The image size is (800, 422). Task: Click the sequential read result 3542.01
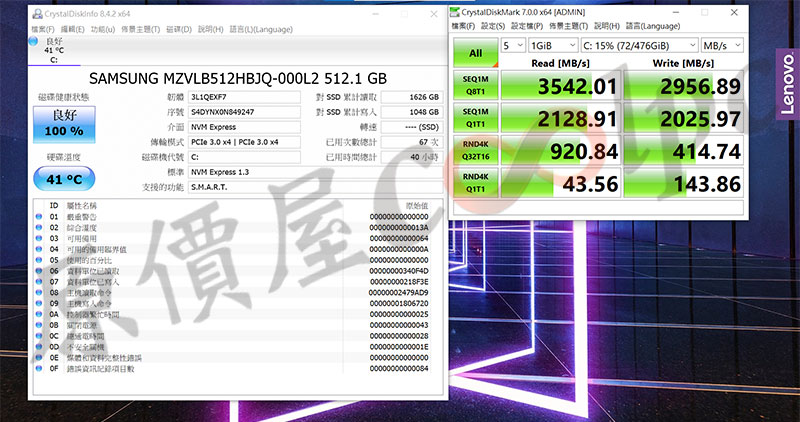[x=561, y=85]
